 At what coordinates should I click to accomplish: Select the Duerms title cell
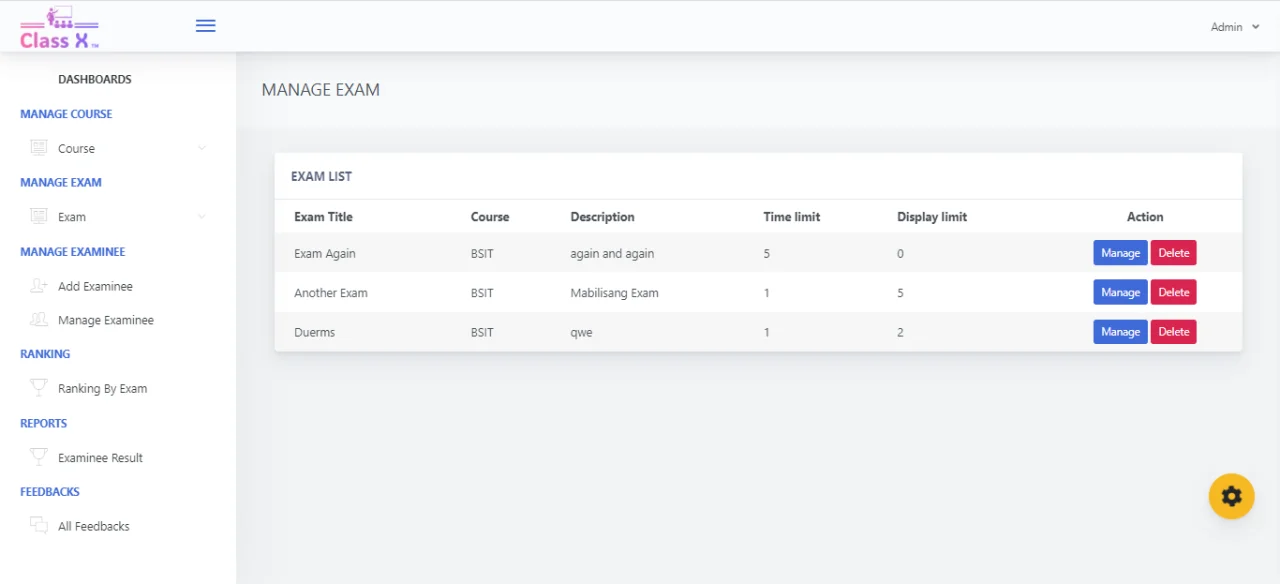click(314, 332)
